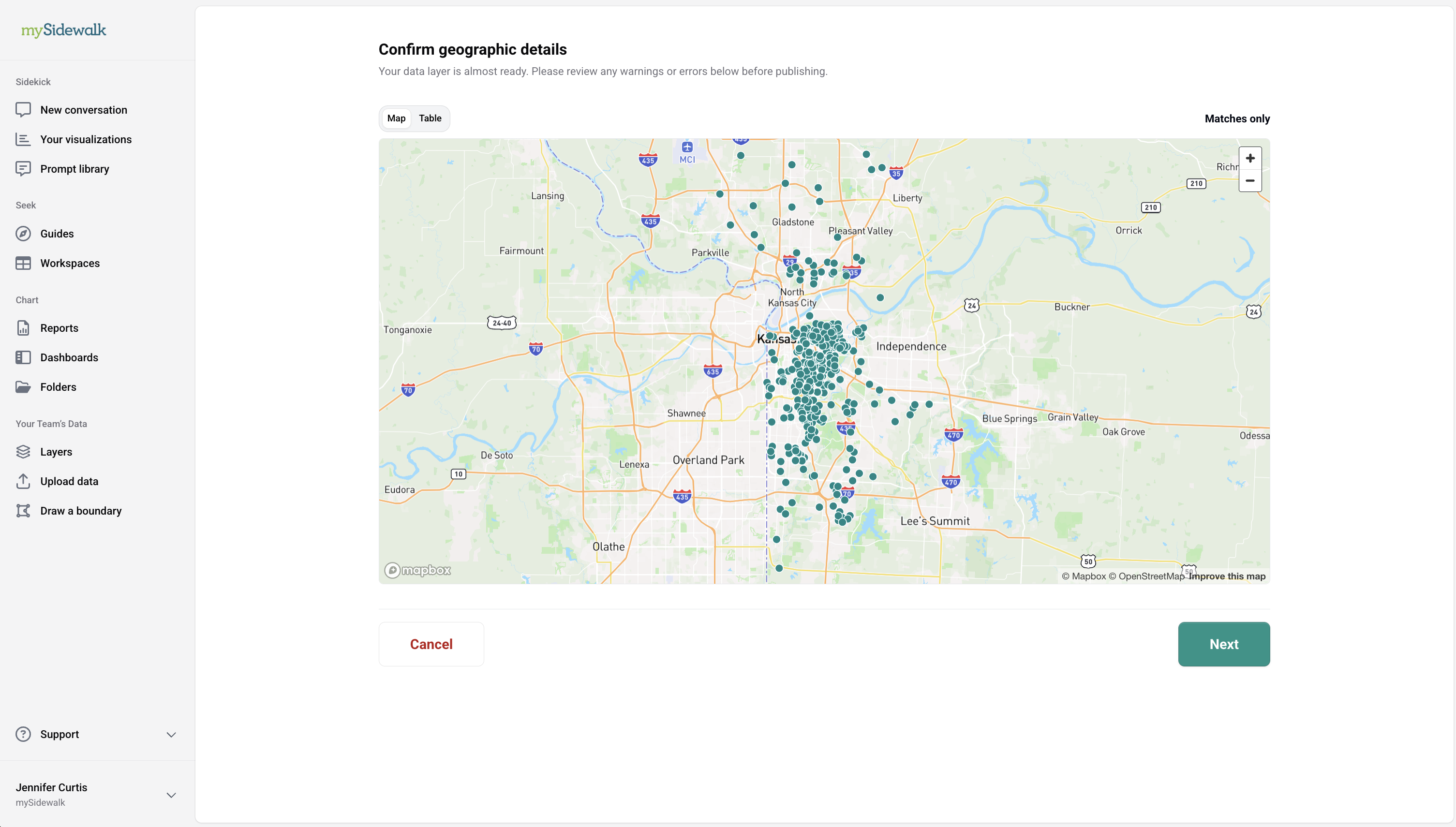Toggle the Matches only filter
Screen dimensions: 1456x827
[1237, 118]
